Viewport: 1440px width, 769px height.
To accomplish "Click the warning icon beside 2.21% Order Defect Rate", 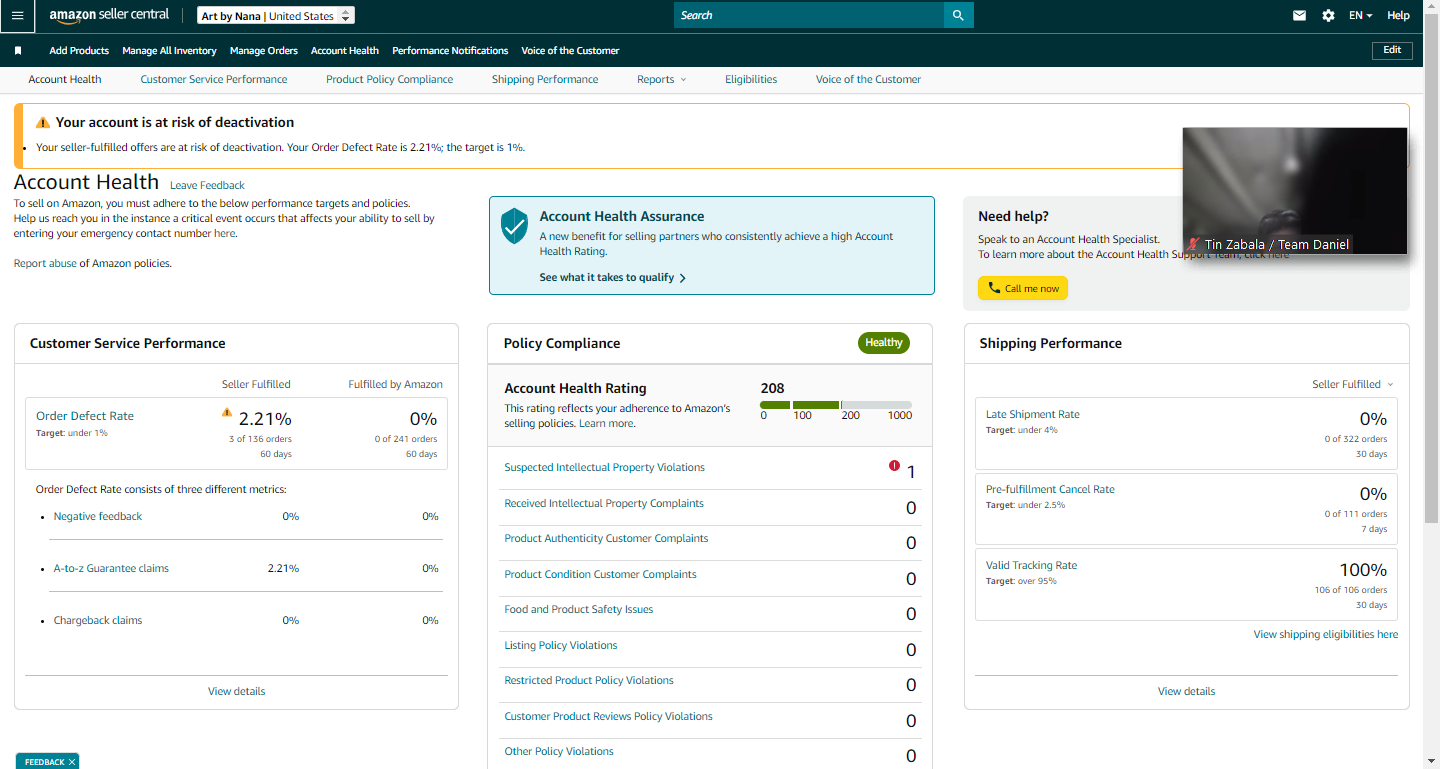I will [x=227, y=412].
